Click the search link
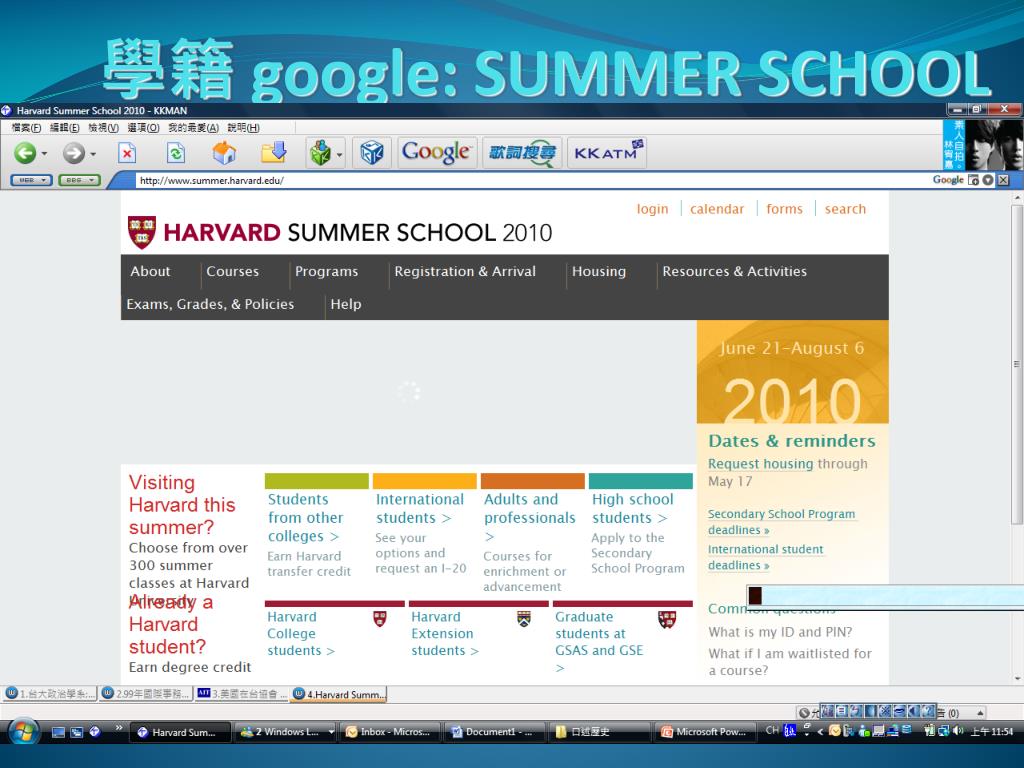Viewport: 1024px width, 768px height. tap(845, 209)
